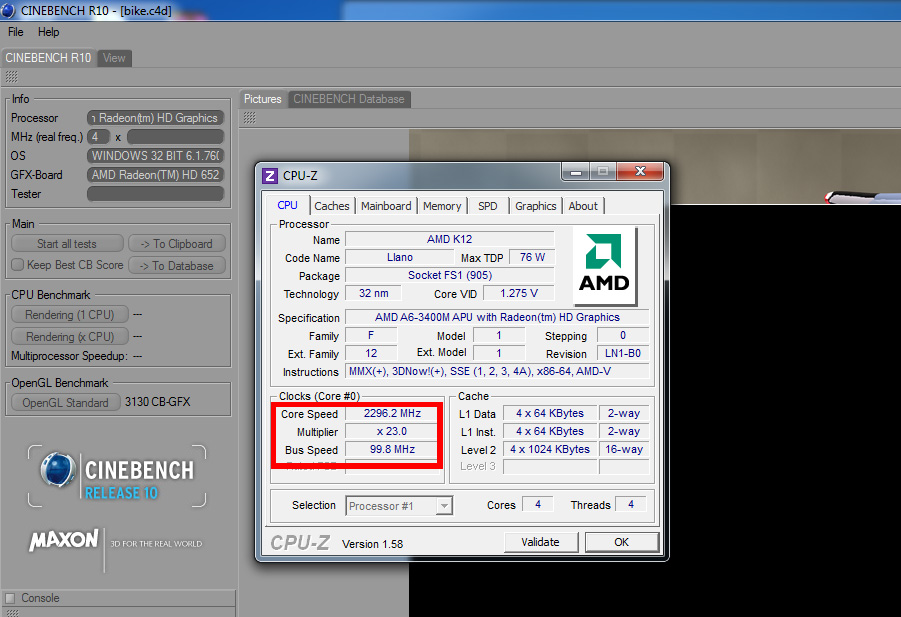Toggle the Console checkbox
This screenshot has width=901, height=617.
[x=10, y=598]
